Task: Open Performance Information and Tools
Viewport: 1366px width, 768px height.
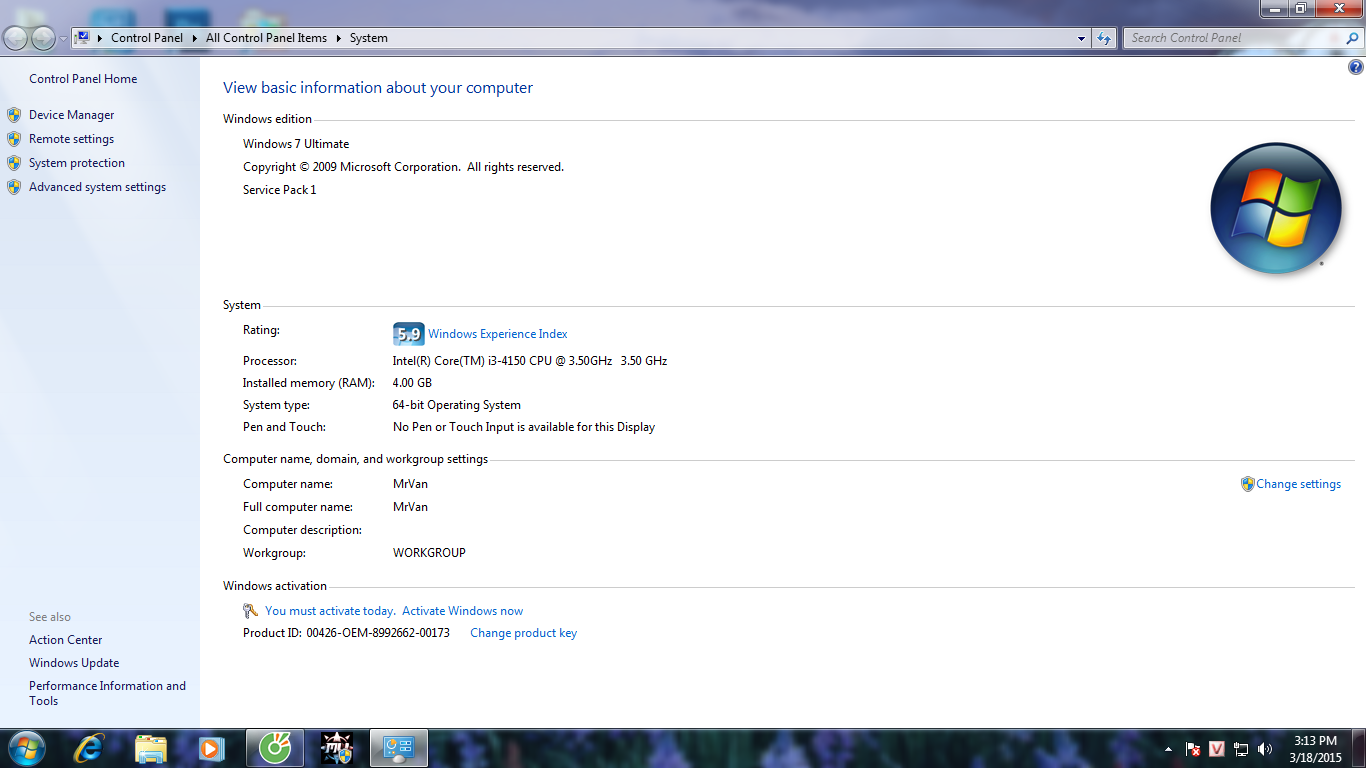Action: tap(107, 693)
